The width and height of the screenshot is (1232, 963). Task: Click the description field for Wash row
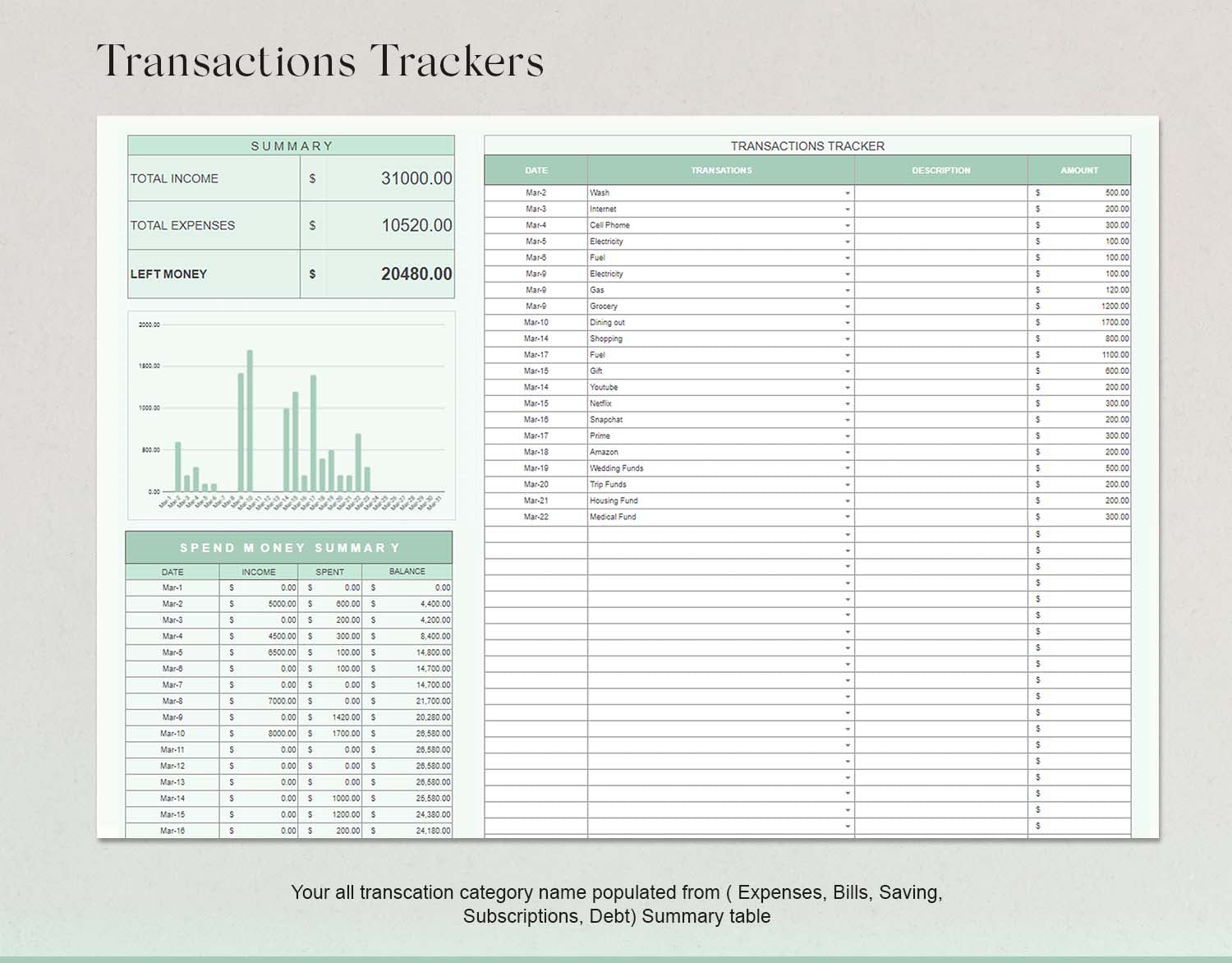tap(941, 193)
